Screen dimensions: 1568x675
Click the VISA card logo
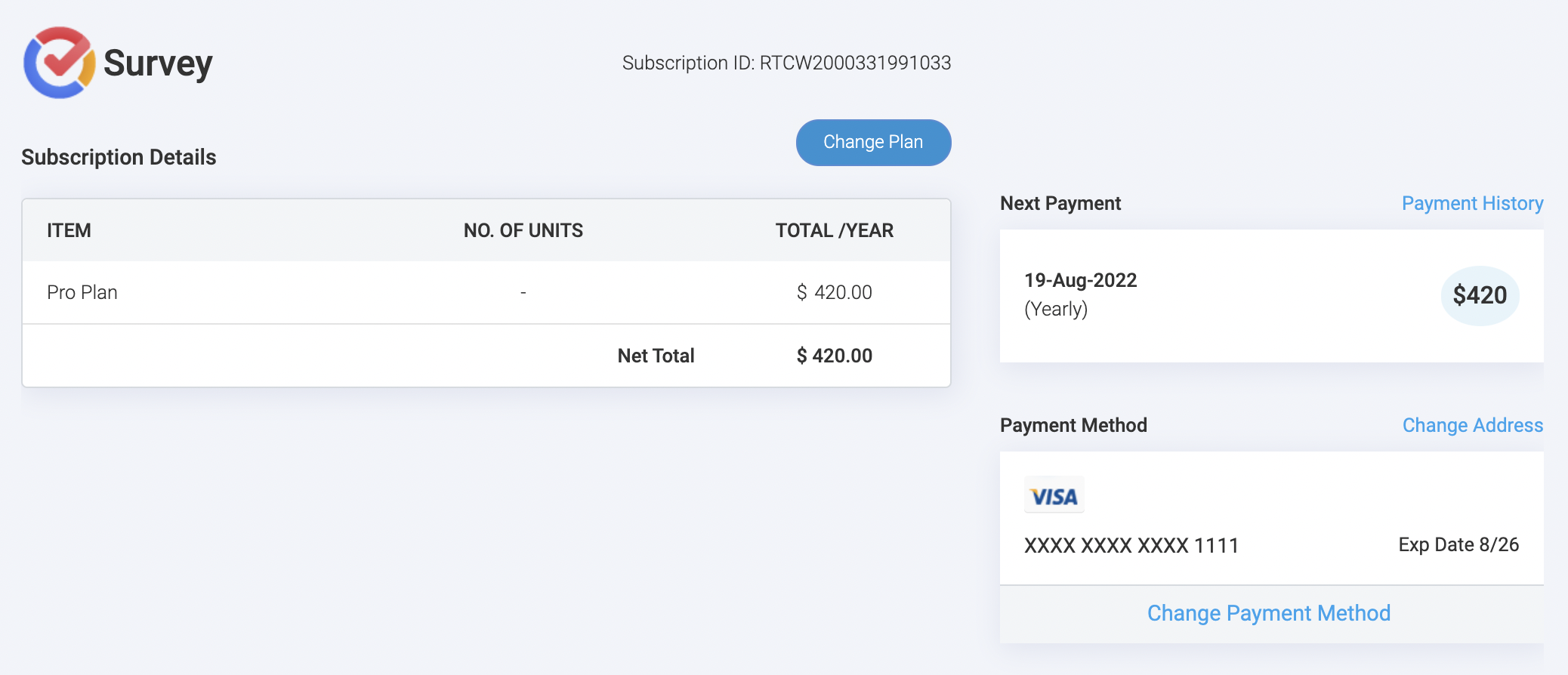[1054, 495]
